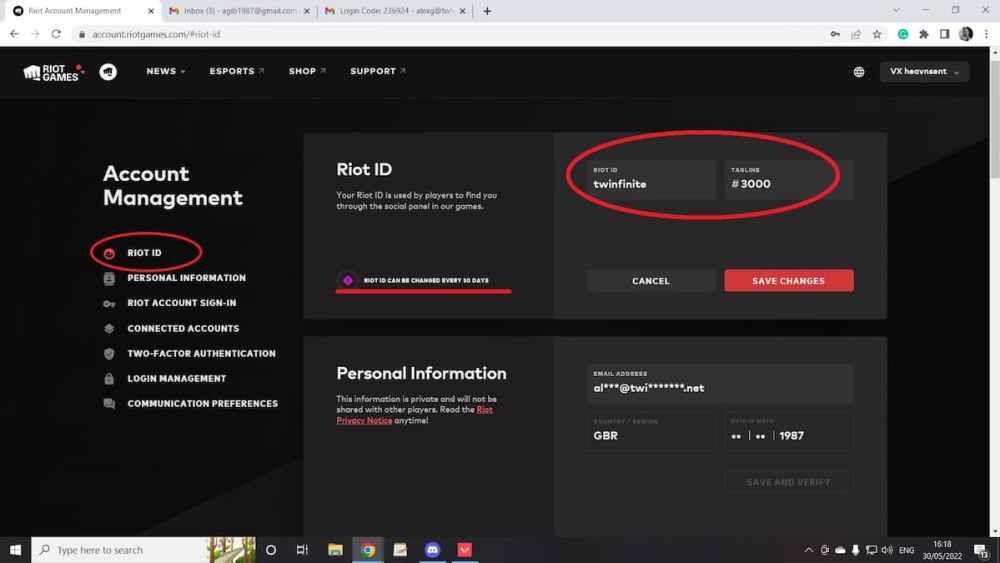The image size is (1000, 563).
Task: Click the Connected Accounts layers icon
Action: click(109, 328)
